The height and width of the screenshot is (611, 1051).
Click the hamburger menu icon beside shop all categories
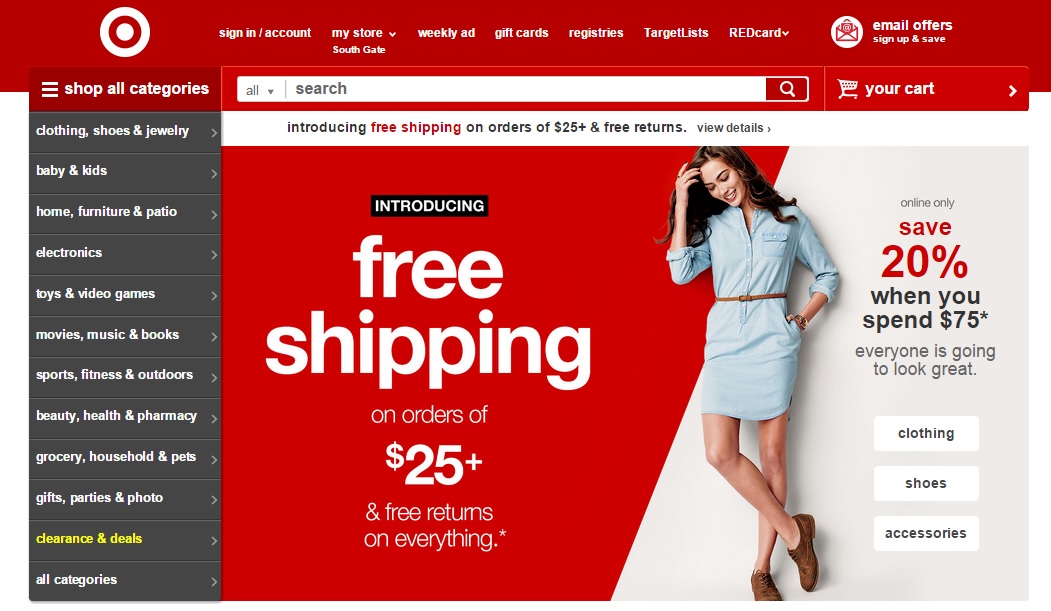pyautogui.click(x=50, y=89)
